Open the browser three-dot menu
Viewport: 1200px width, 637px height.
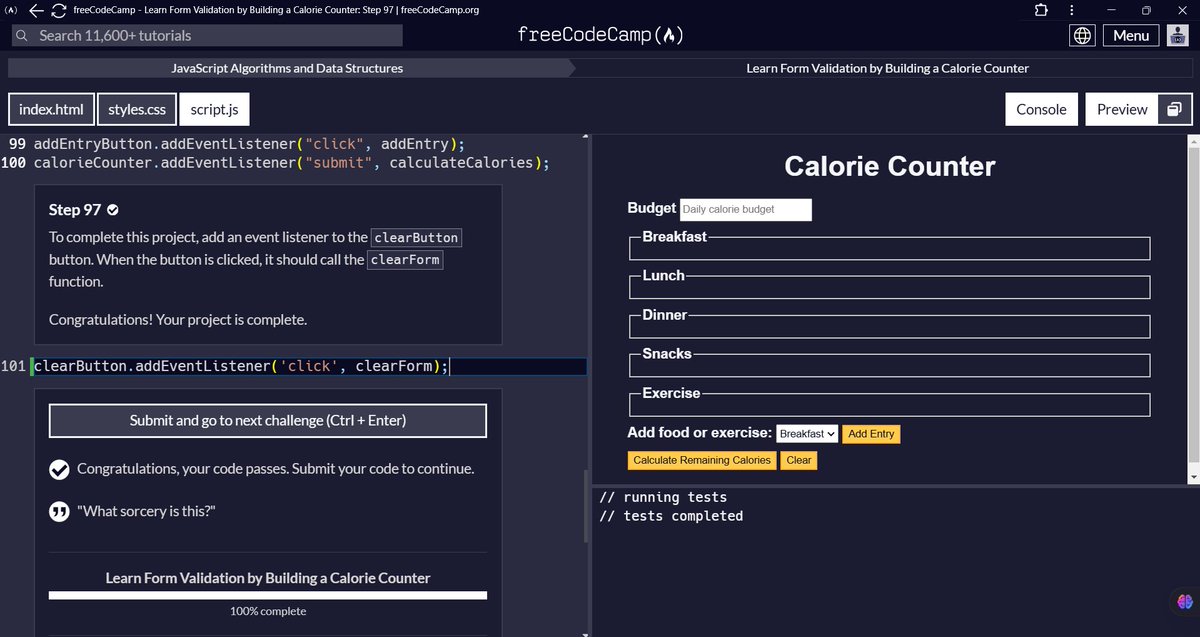coord(1072,10)
